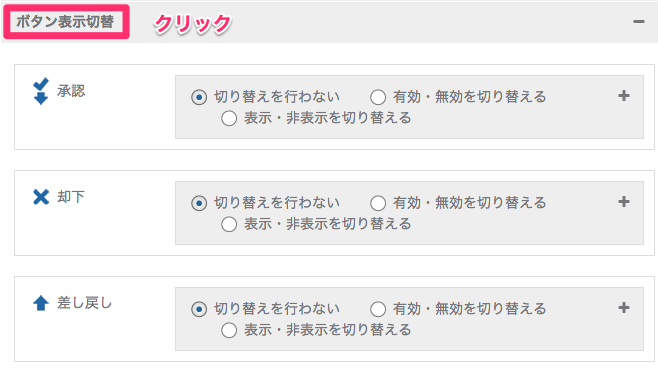Select 表示・非表示を切り替える for 承認

229,118
